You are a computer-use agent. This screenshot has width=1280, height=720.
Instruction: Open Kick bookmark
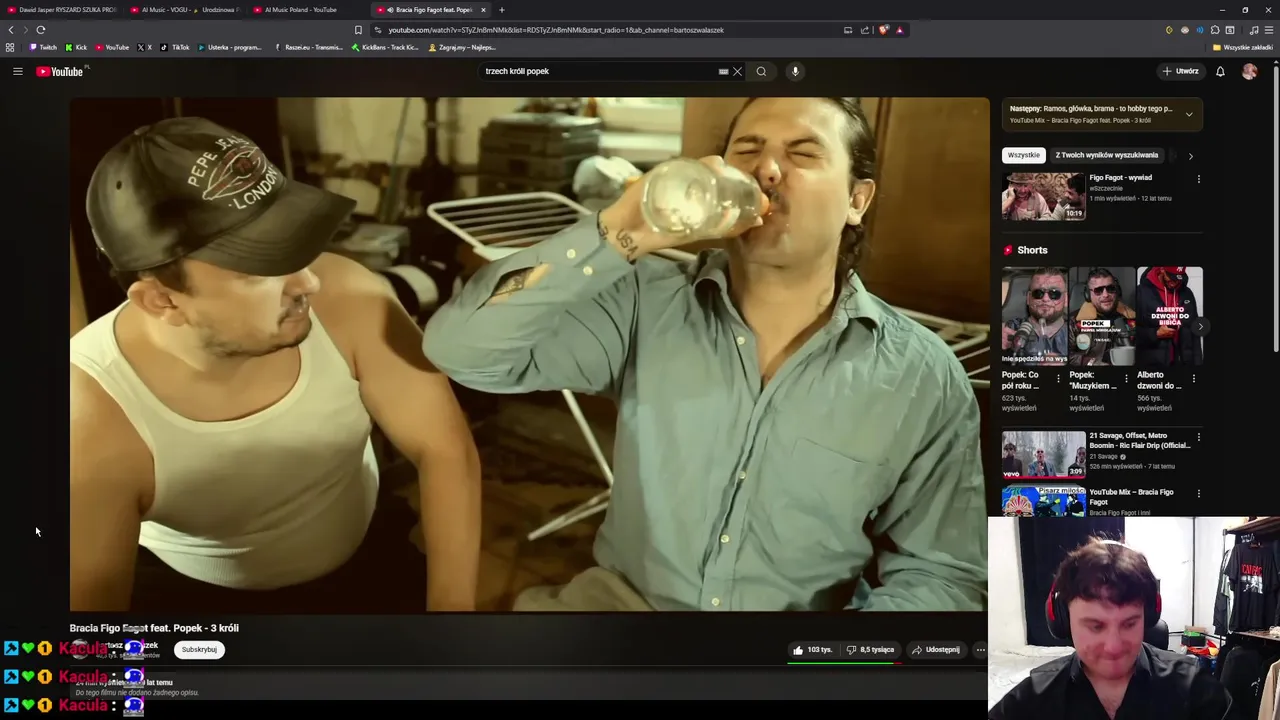[x=76, y=47]
